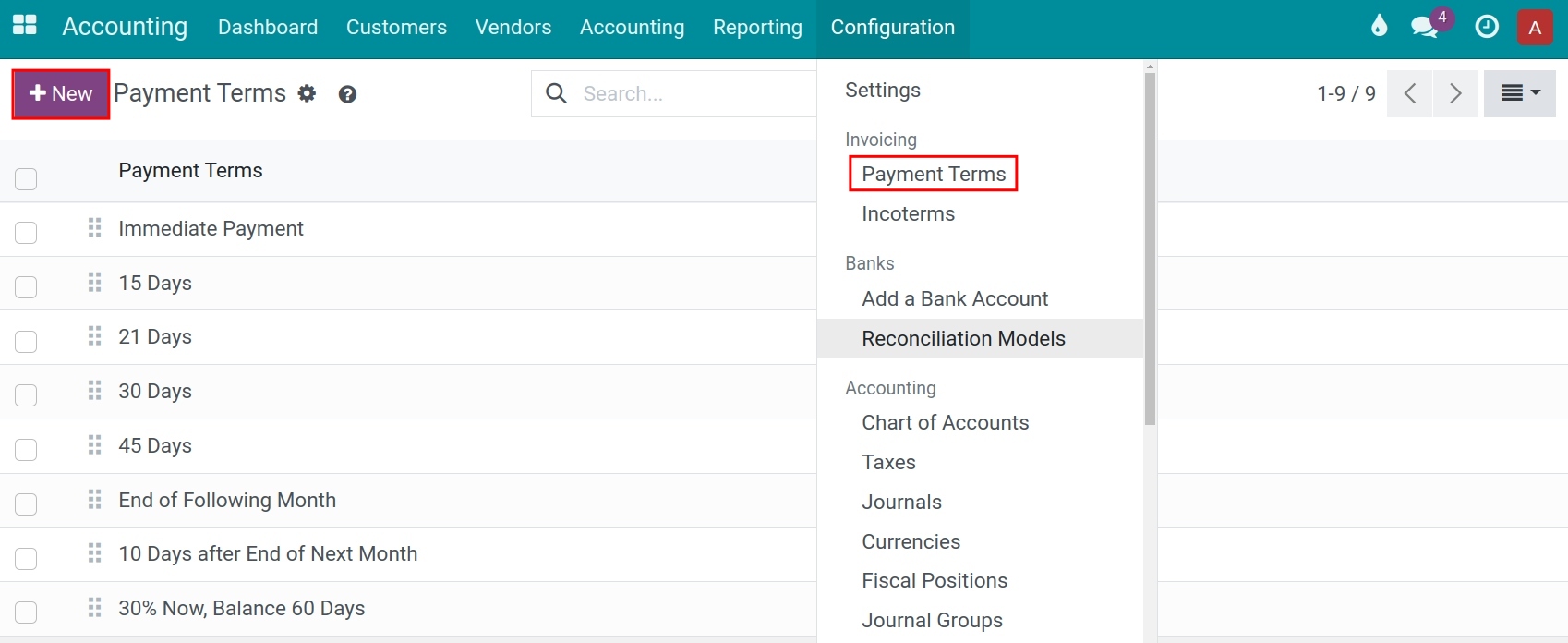Check the End of Following Month checkbox
1568x643 pixels.
(x=26, y=504)
